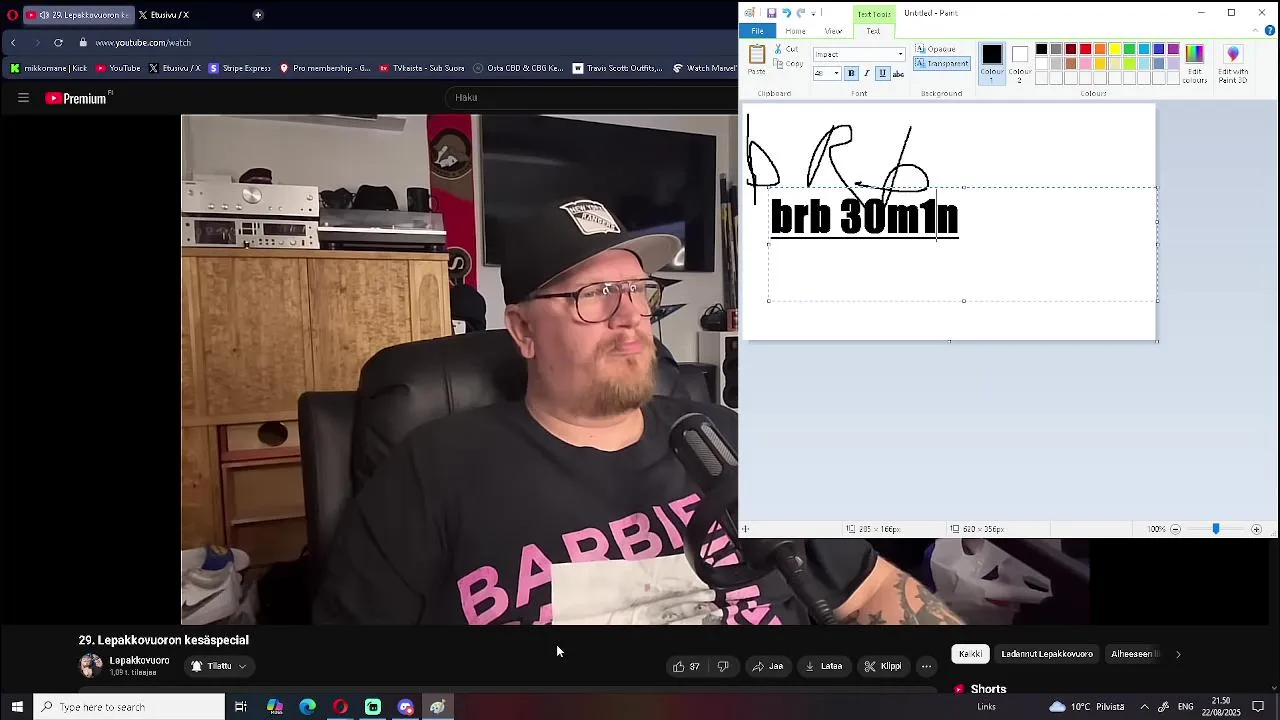Image resolution: width=1280 pixels, height=720 pixels.
Task: Open Edit colours in Paint
Action: point(1194,63)
